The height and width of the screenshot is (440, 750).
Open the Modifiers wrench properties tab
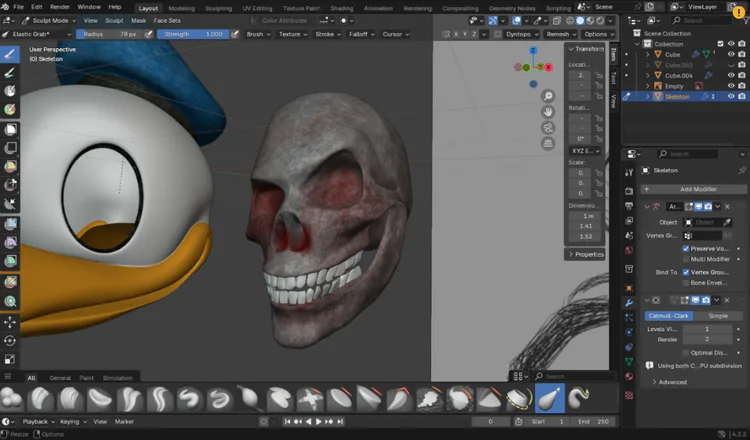pos(629,302)
